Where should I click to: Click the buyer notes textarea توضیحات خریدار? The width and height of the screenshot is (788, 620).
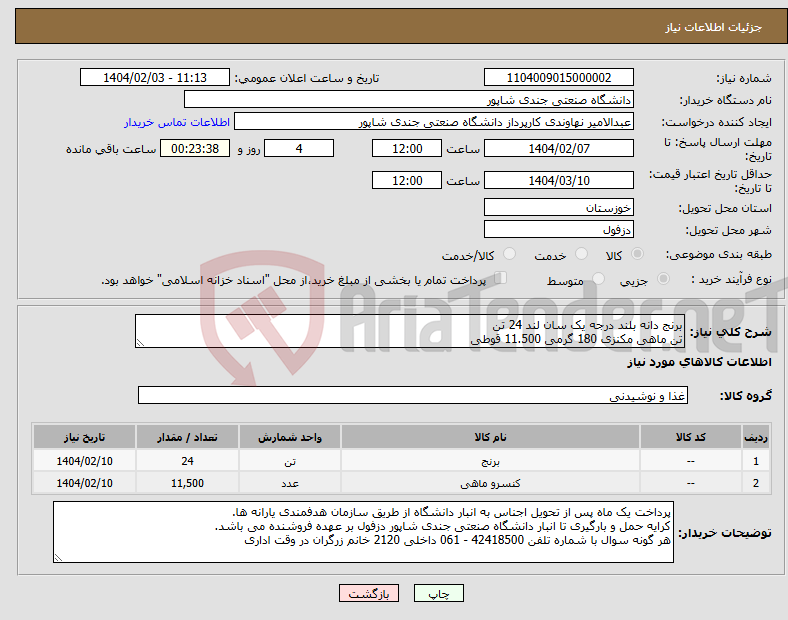363,532
